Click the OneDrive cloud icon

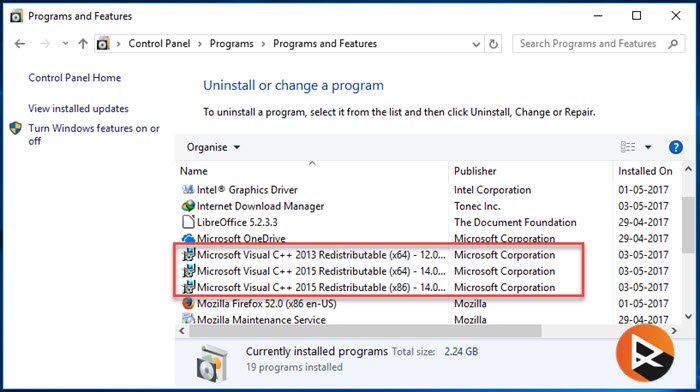coord(188,238)
